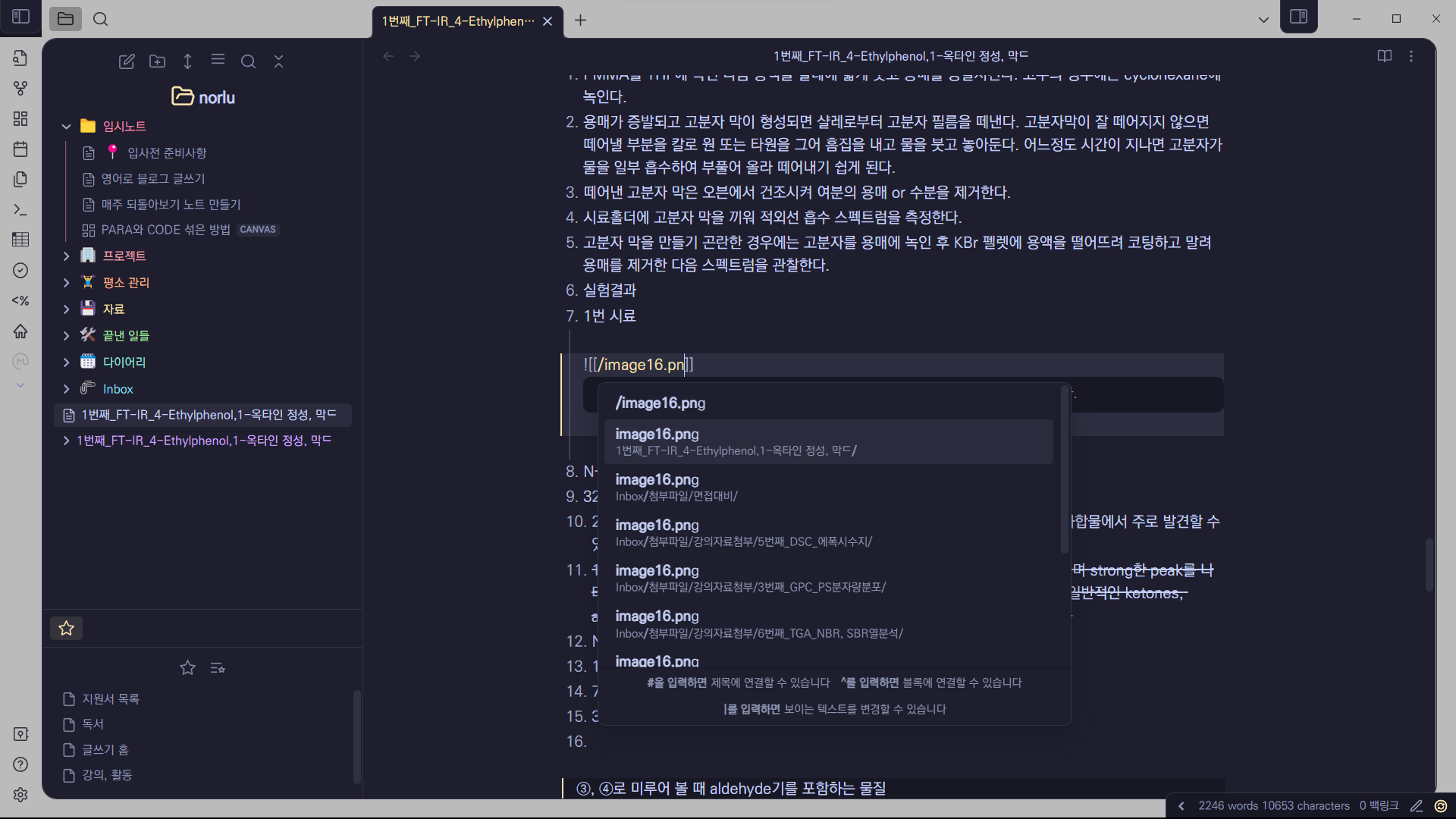
Task: Collapse the 임시노트 folder
Action: coord(66,127)
